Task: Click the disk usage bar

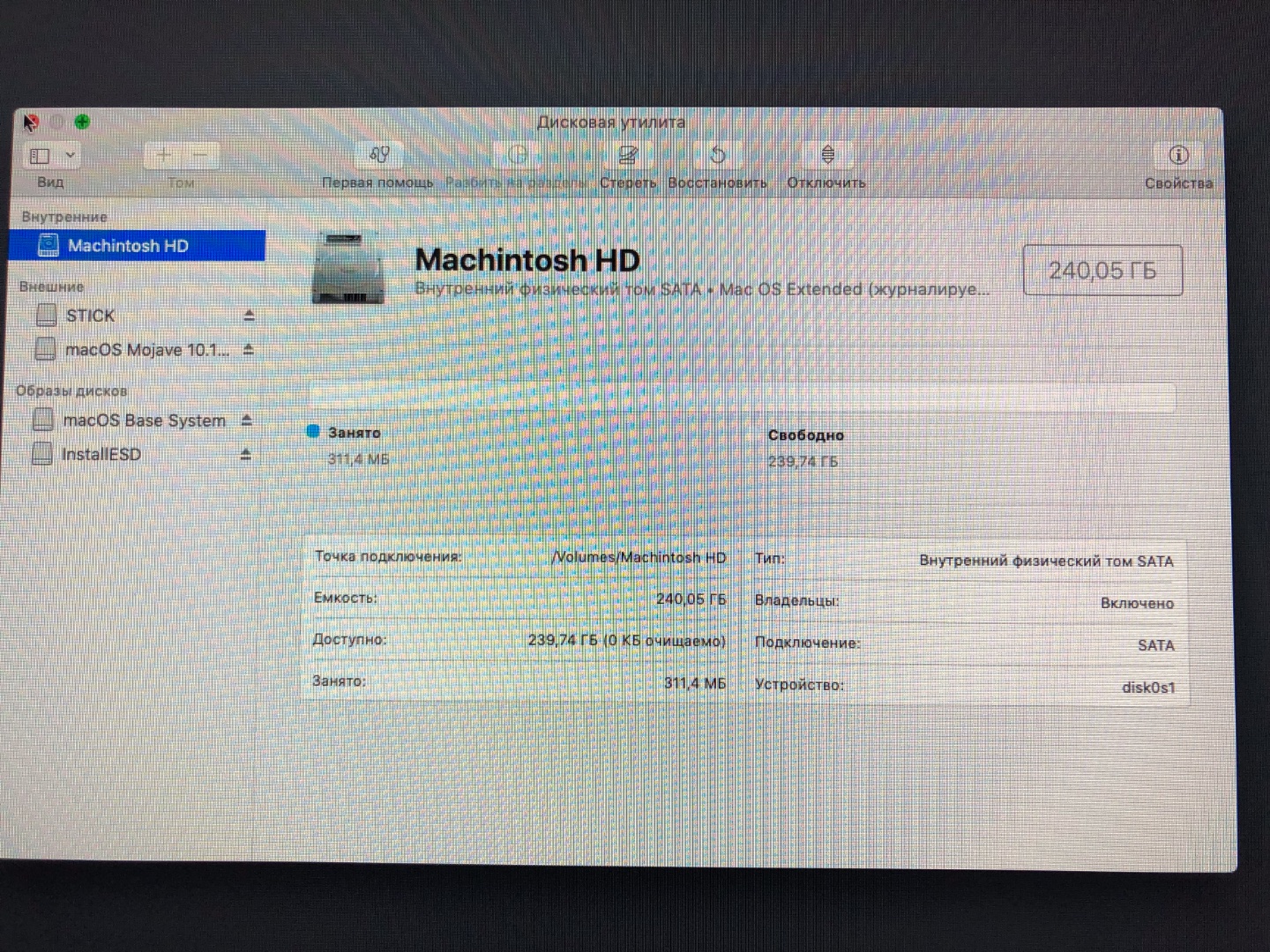Action: 743,398
